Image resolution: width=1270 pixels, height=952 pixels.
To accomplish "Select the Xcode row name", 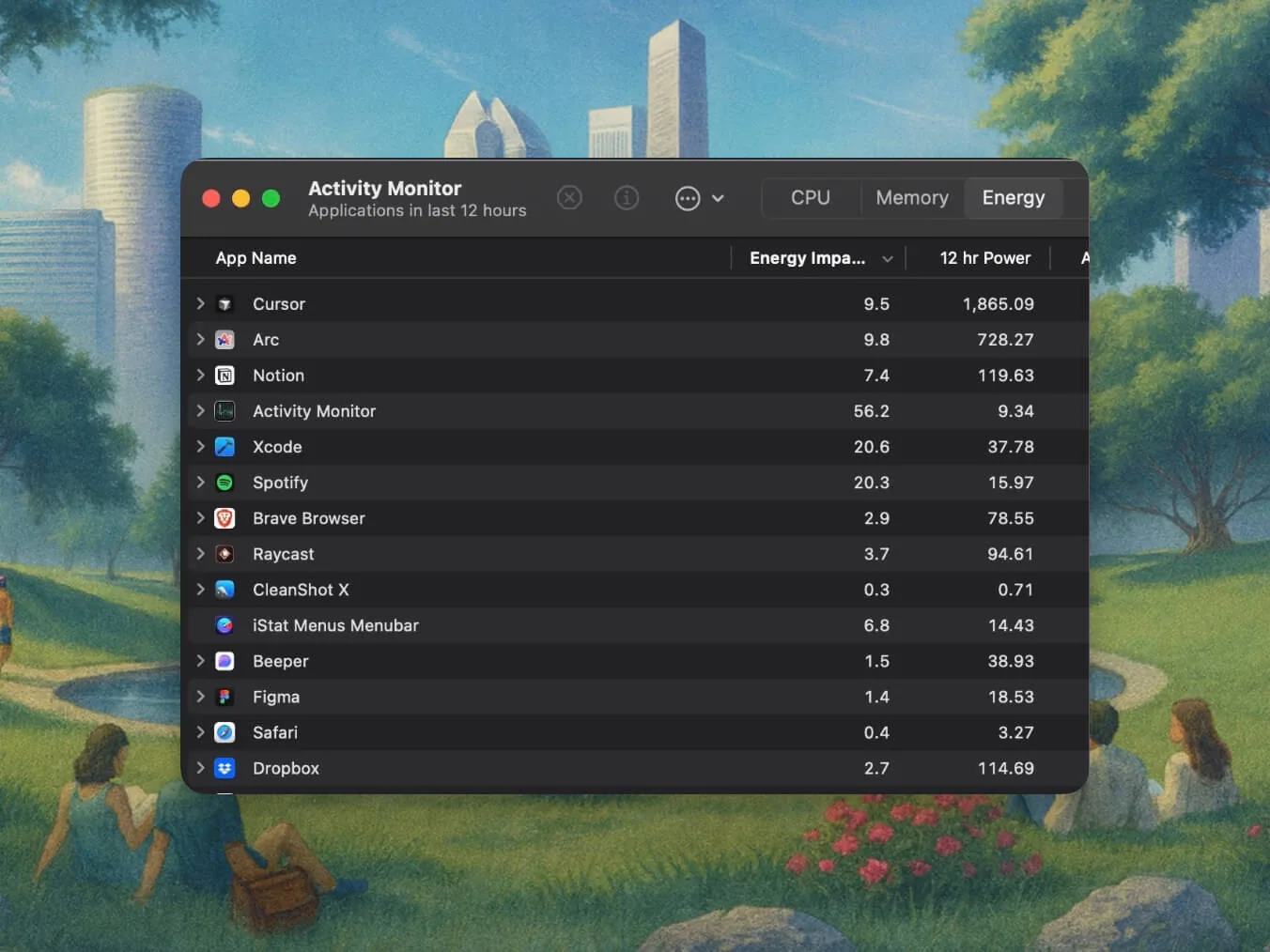I will click(x=277, y=447).
